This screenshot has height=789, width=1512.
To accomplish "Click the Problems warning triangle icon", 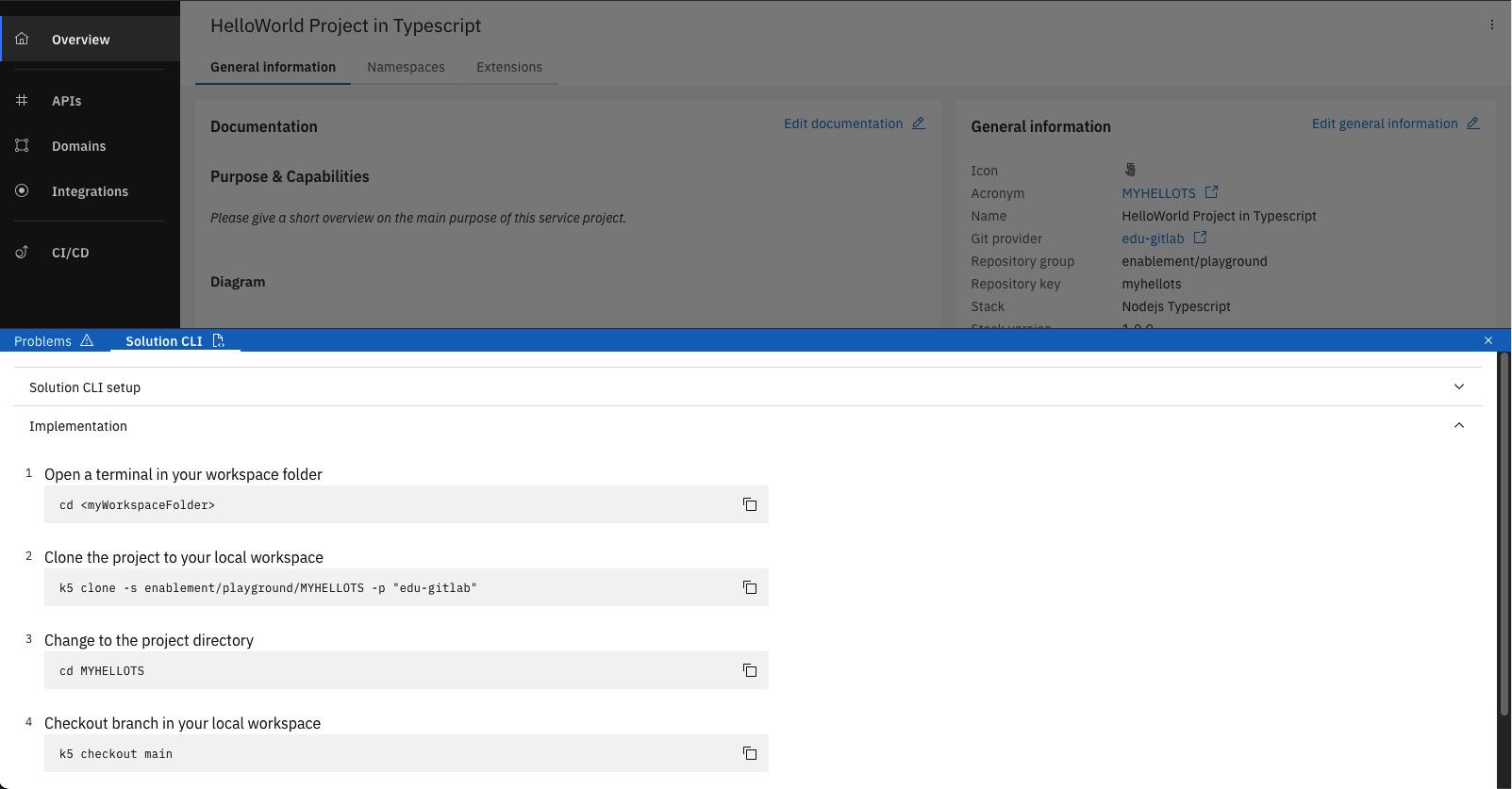I will [87, 340].
